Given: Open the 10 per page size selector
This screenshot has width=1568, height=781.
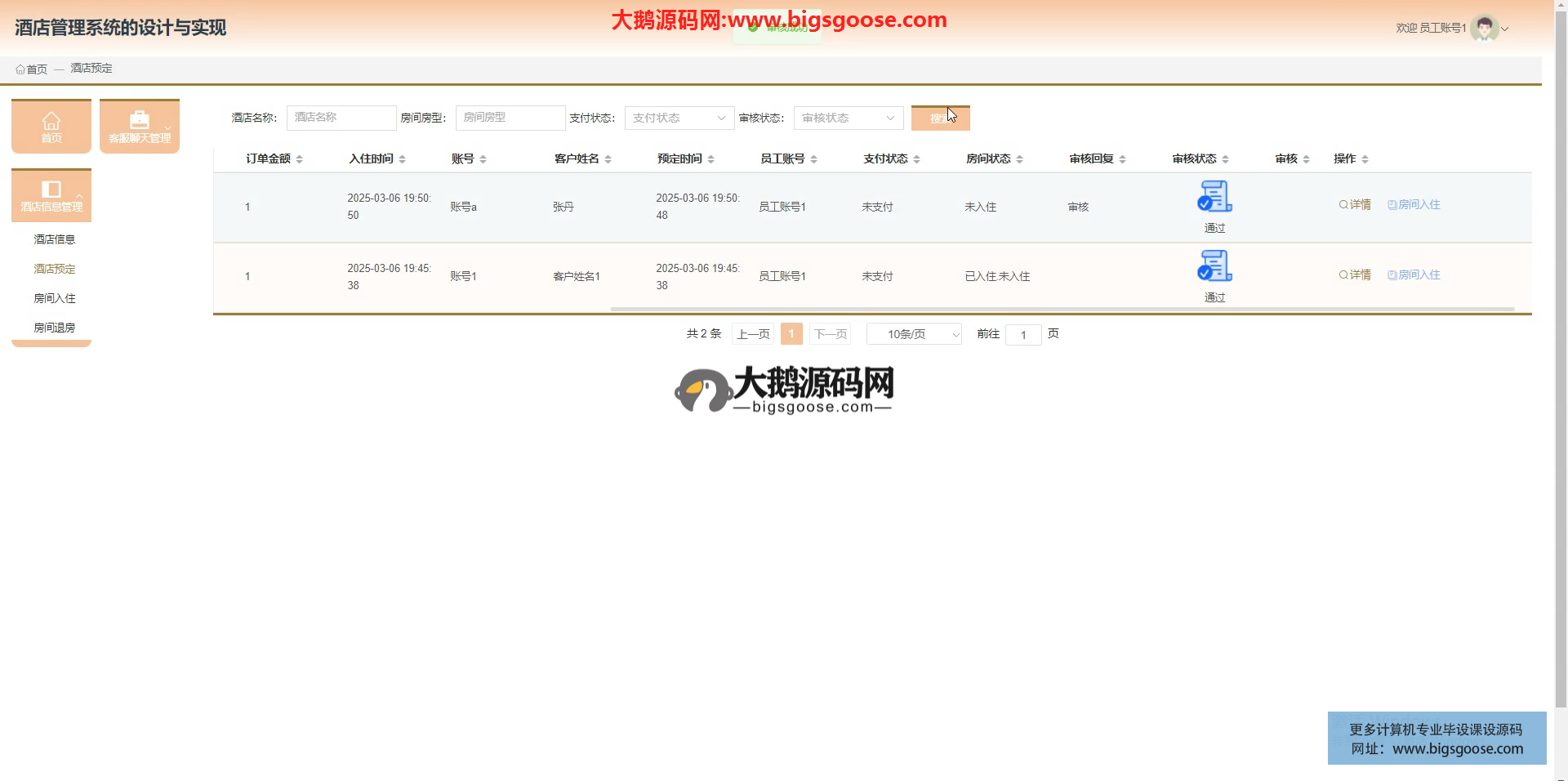Looking at the screenshot, I should click(914, 334).
